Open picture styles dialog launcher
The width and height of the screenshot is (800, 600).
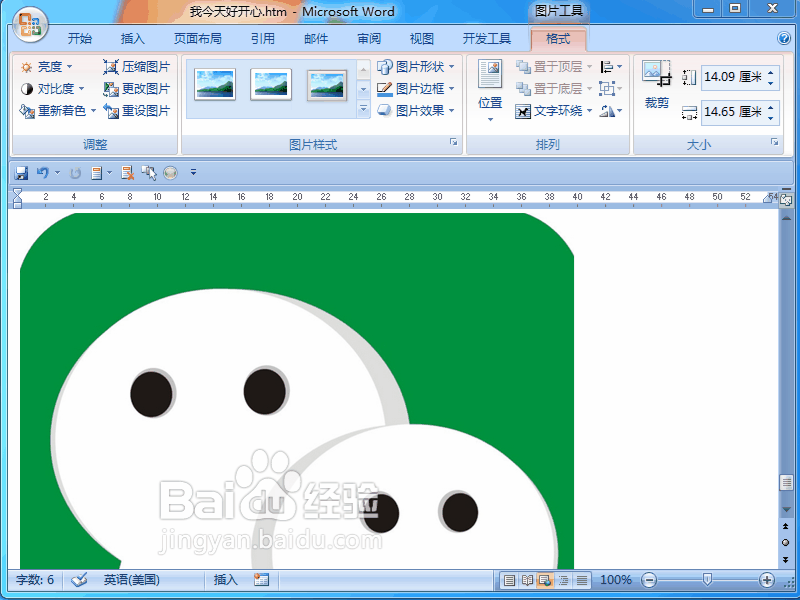coord(454,142)
